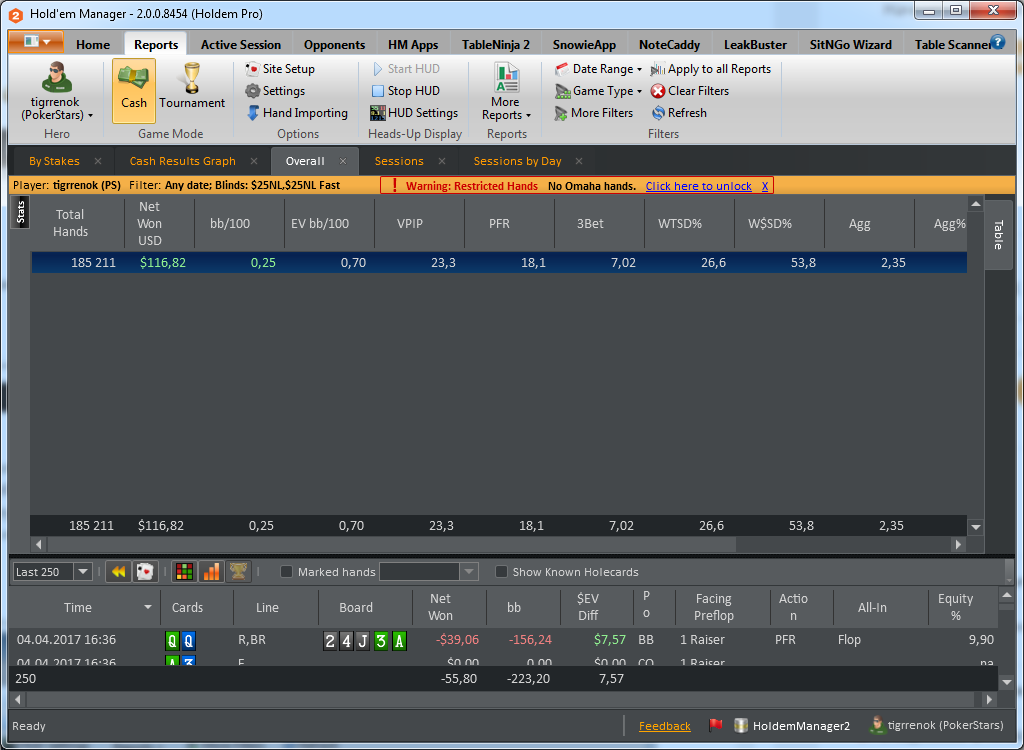Expand the Last 250 hands dropdown
Viewport: 1024px width, 750px height.
pyautogui.click(x=83, y=572)
